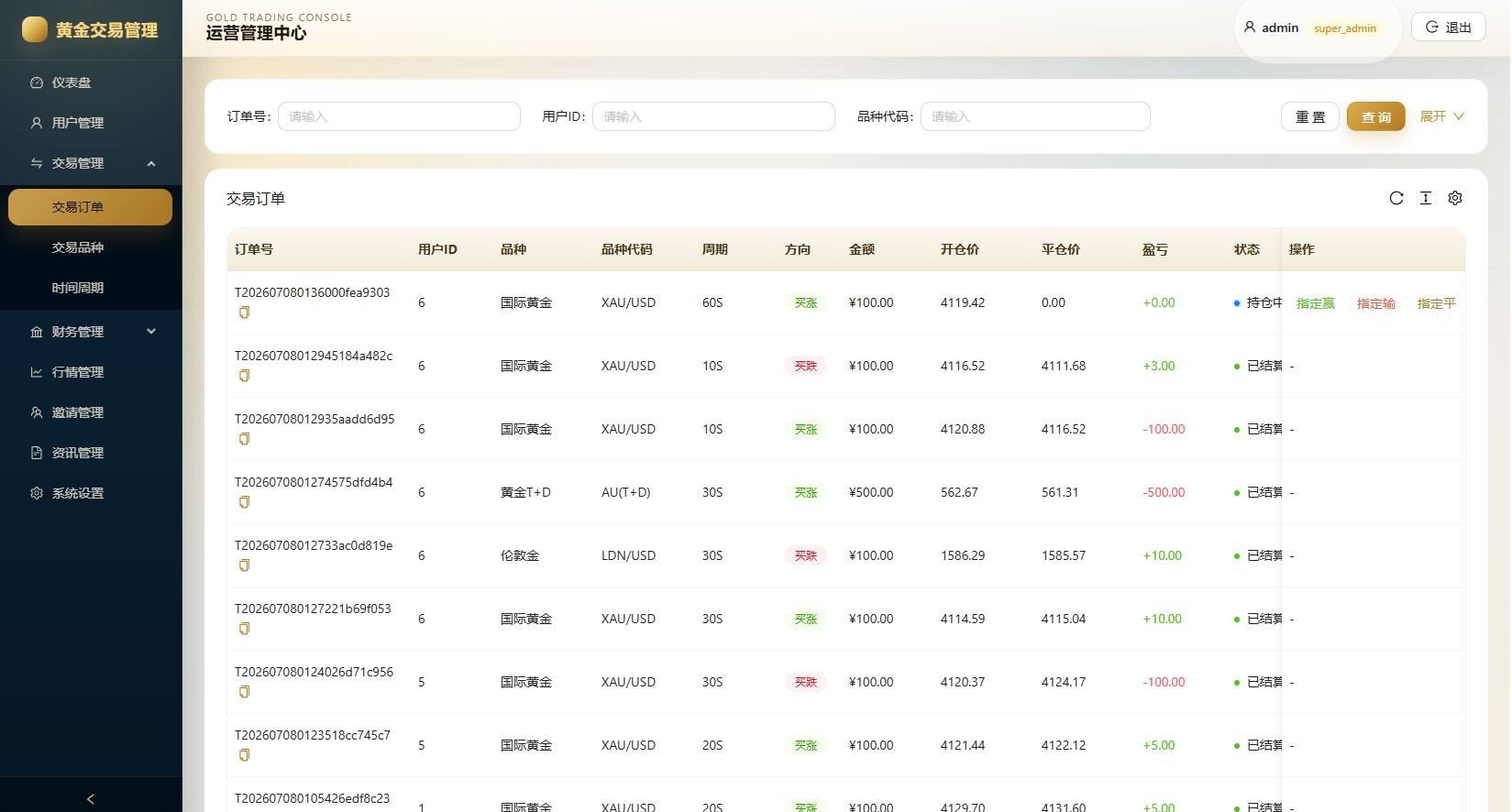Click the 盈亏 column header
Viewport: 1512px width, 812px height.
(x=1155, y=249)
